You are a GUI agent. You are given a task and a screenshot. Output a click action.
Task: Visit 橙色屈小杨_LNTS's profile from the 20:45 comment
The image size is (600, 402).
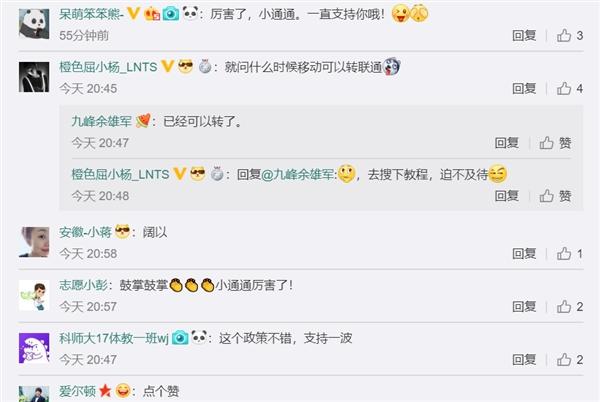108,67
